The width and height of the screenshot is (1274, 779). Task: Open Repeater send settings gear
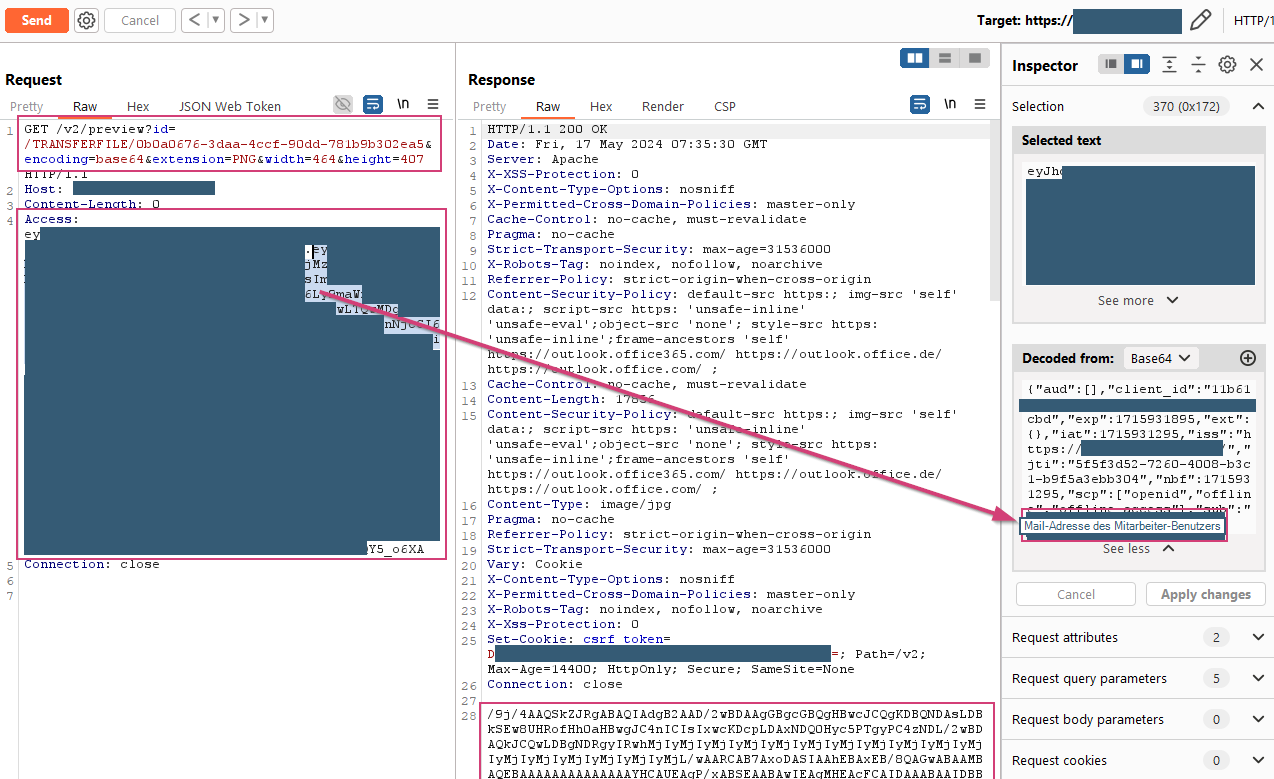coord(87,20)
